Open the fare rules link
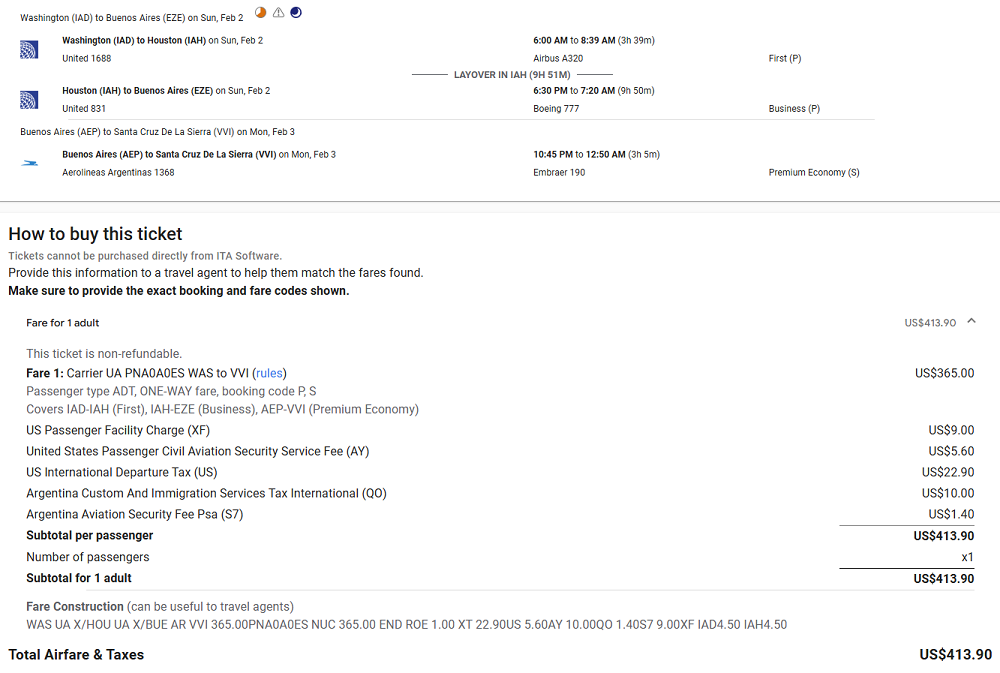This screenshot has height=673, width=1000. click(269, 373)
